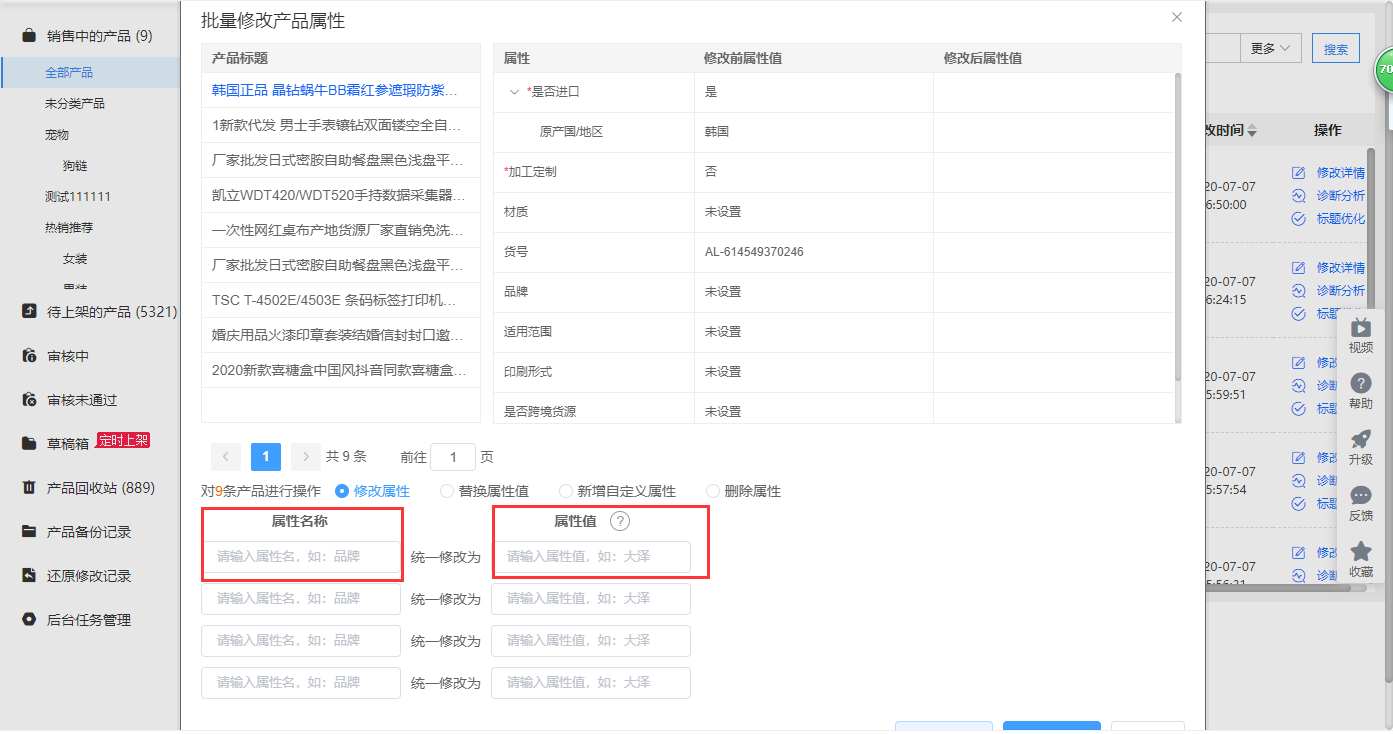Choose the 新增自定义属性 radio option
Viewport: 1393px width, 734px height.
[x=617, y=491]
